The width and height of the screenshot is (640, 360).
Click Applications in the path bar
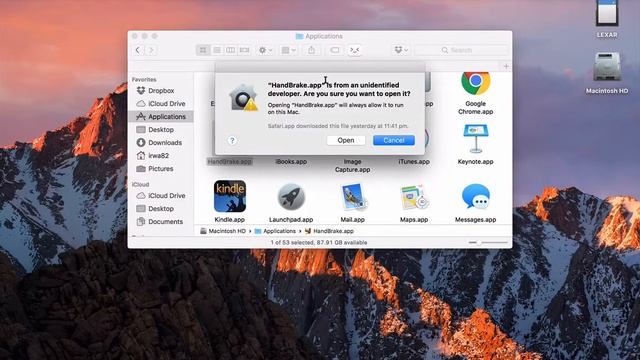pyautogui.click(x=275, y=231)
